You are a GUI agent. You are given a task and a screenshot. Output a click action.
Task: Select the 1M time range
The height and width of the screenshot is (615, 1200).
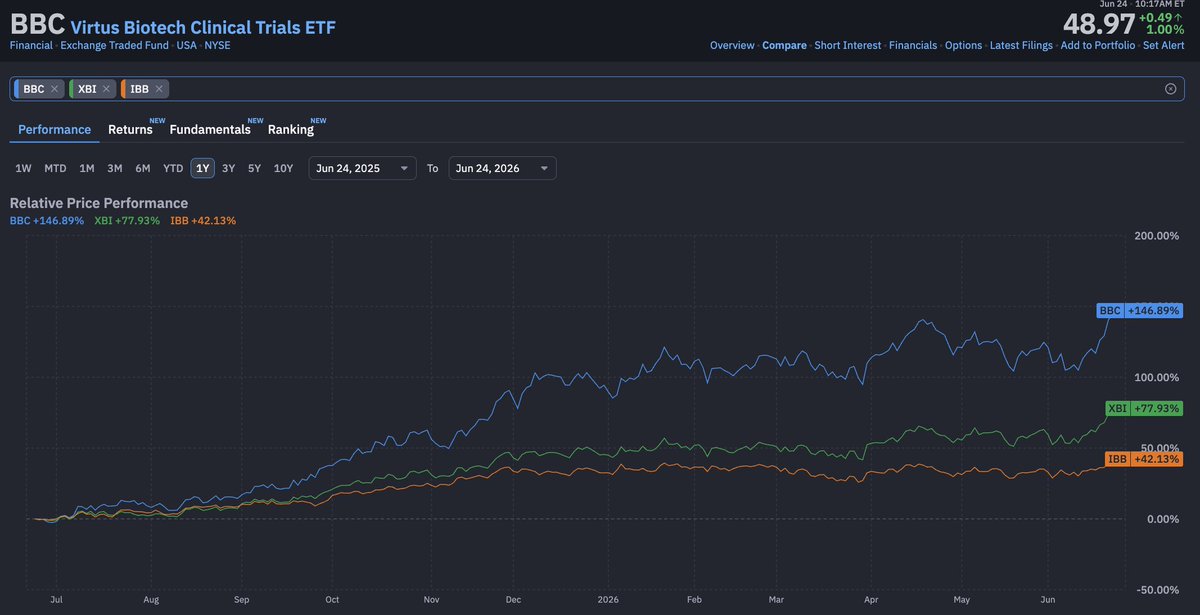[x=87, y=168]
